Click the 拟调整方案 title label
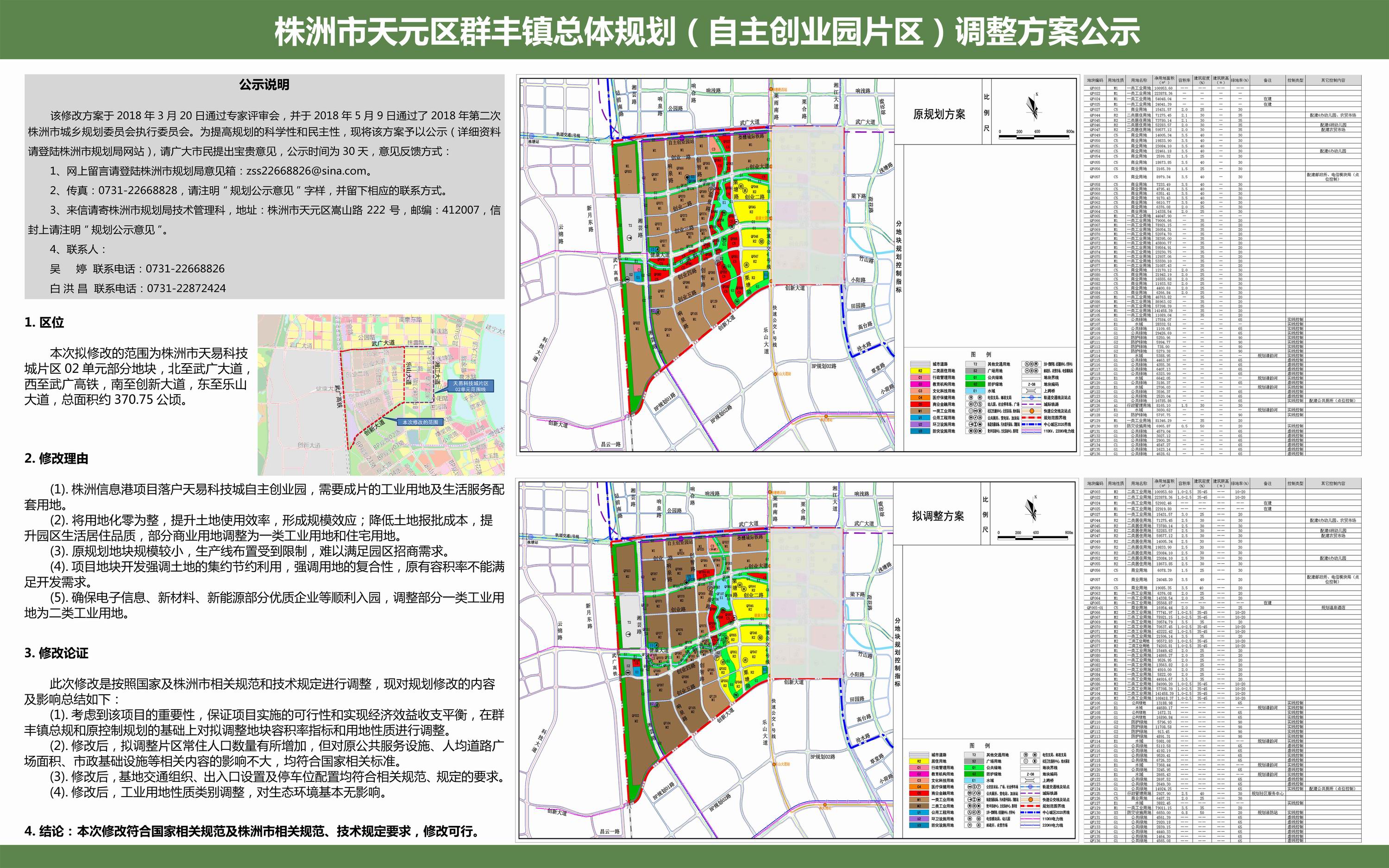1389x868 pixels. (938, 516)
